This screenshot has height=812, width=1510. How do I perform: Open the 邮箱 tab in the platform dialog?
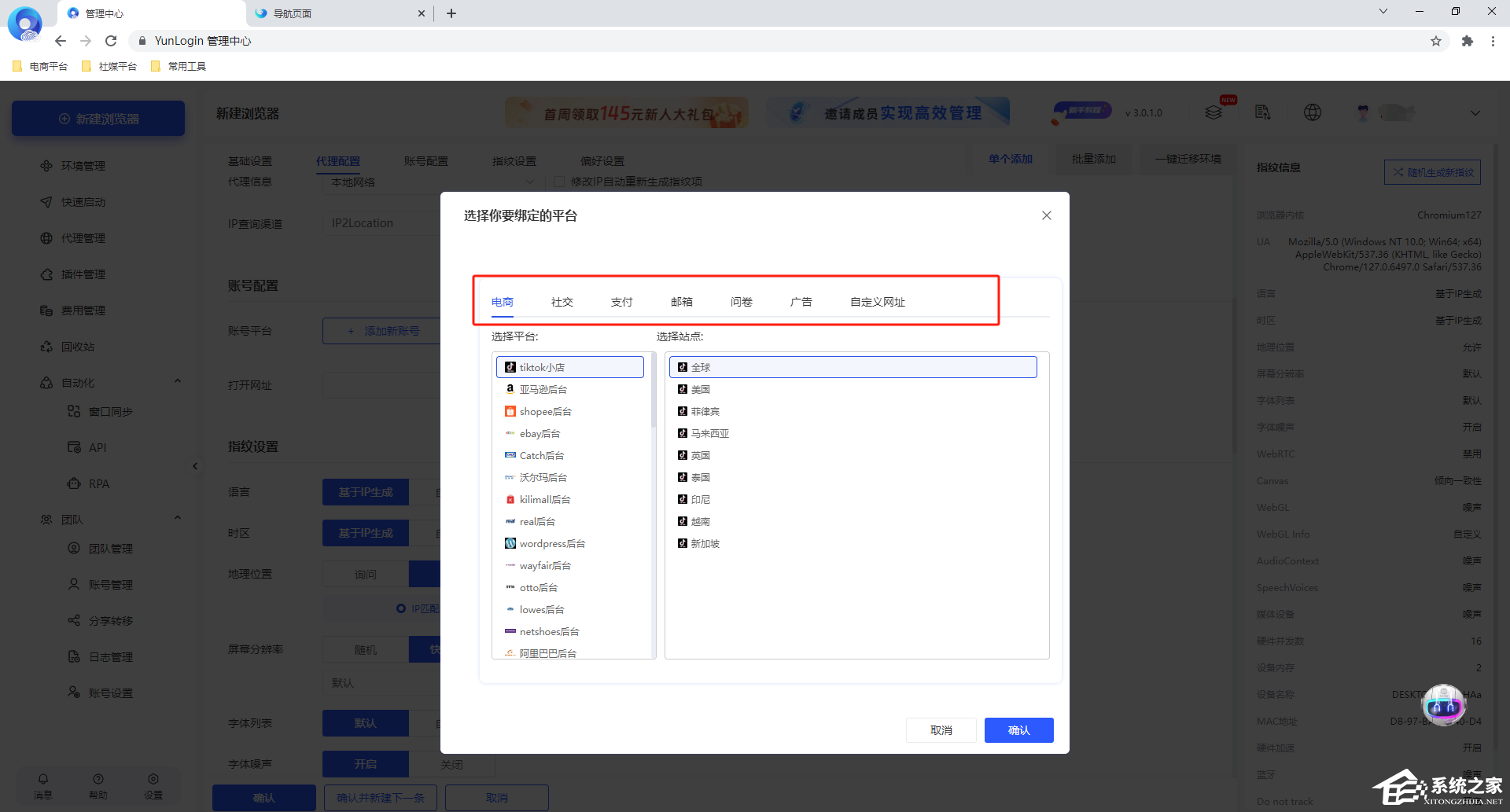tap(681, 301)
